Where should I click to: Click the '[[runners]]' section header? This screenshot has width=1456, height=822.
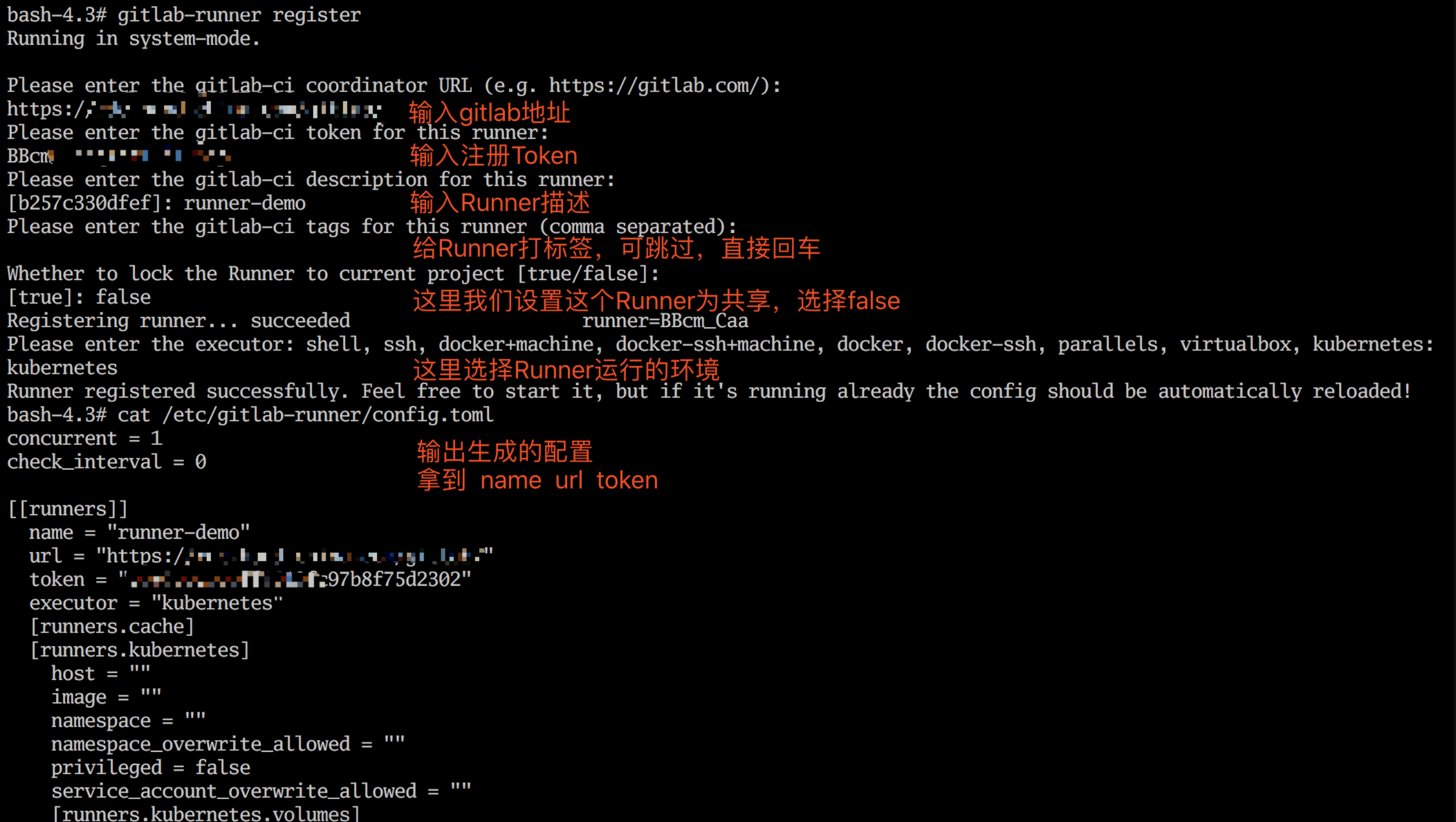click(x=68, y=509)
